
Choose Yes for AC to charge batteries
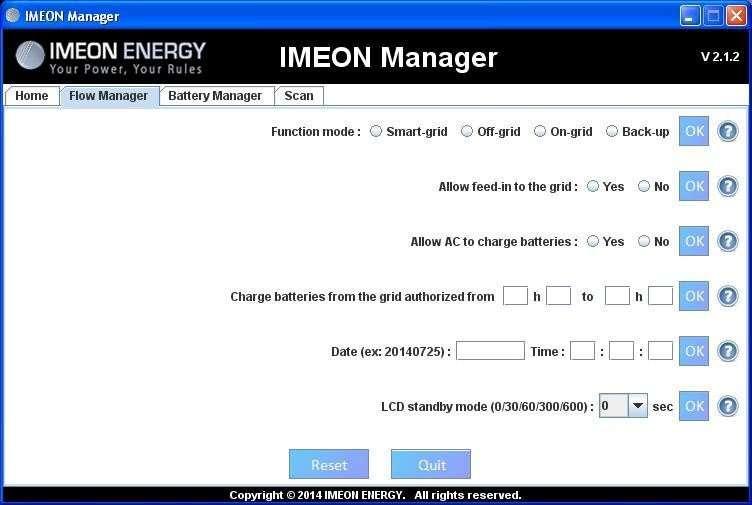point(593,241)
